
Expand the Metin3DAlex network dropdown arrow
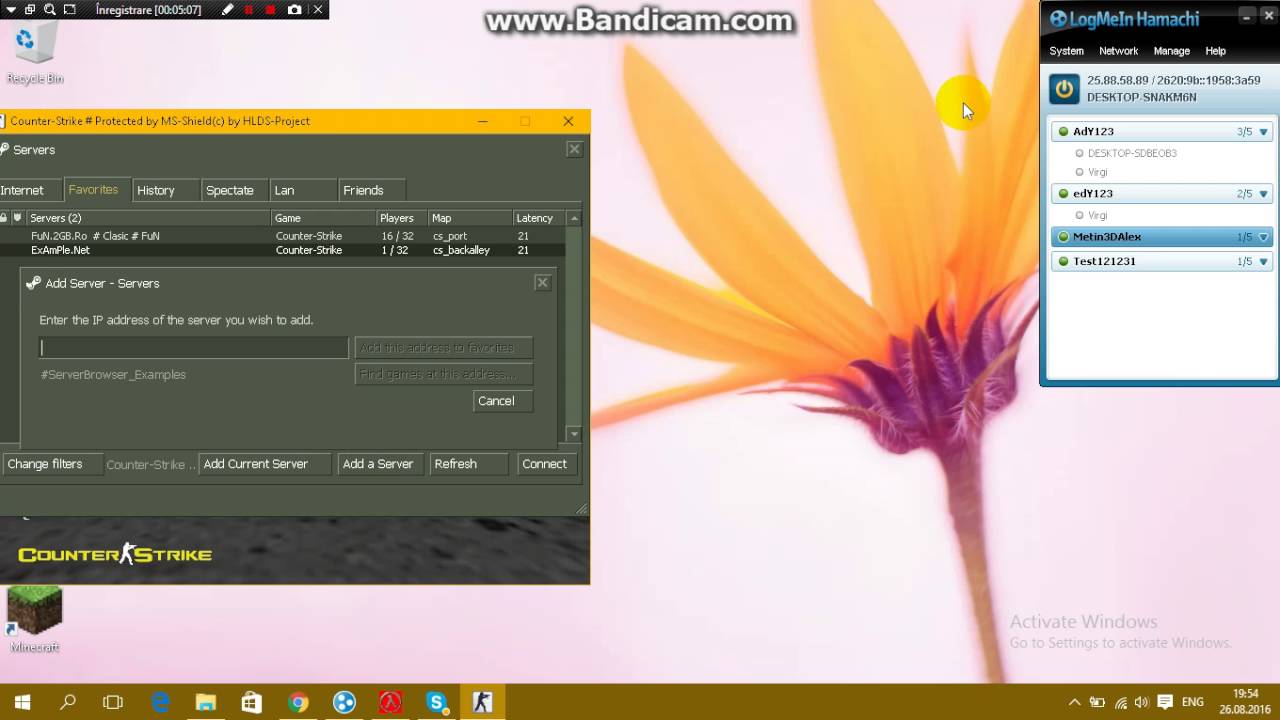[x=1263, y=237]
